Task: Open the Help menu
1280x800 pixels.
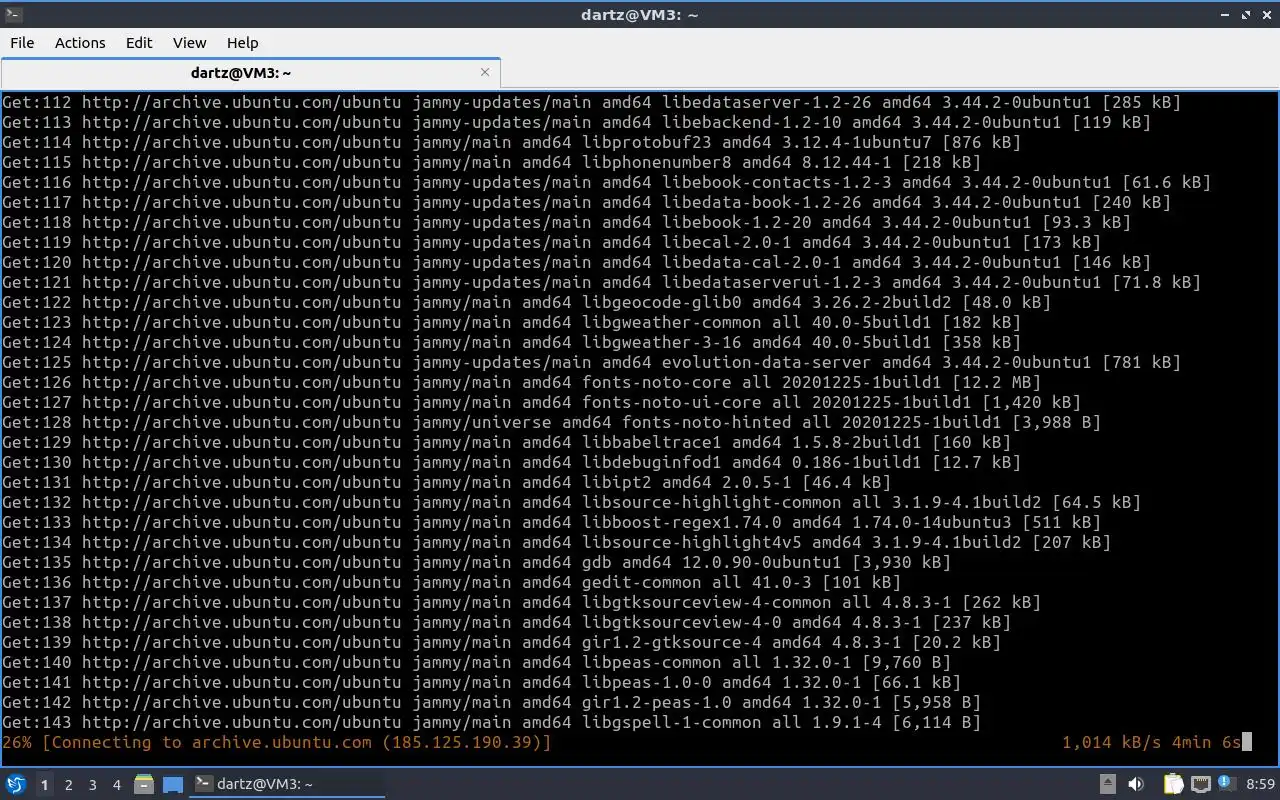Action: pyautogui.click(x=242, y=42)
